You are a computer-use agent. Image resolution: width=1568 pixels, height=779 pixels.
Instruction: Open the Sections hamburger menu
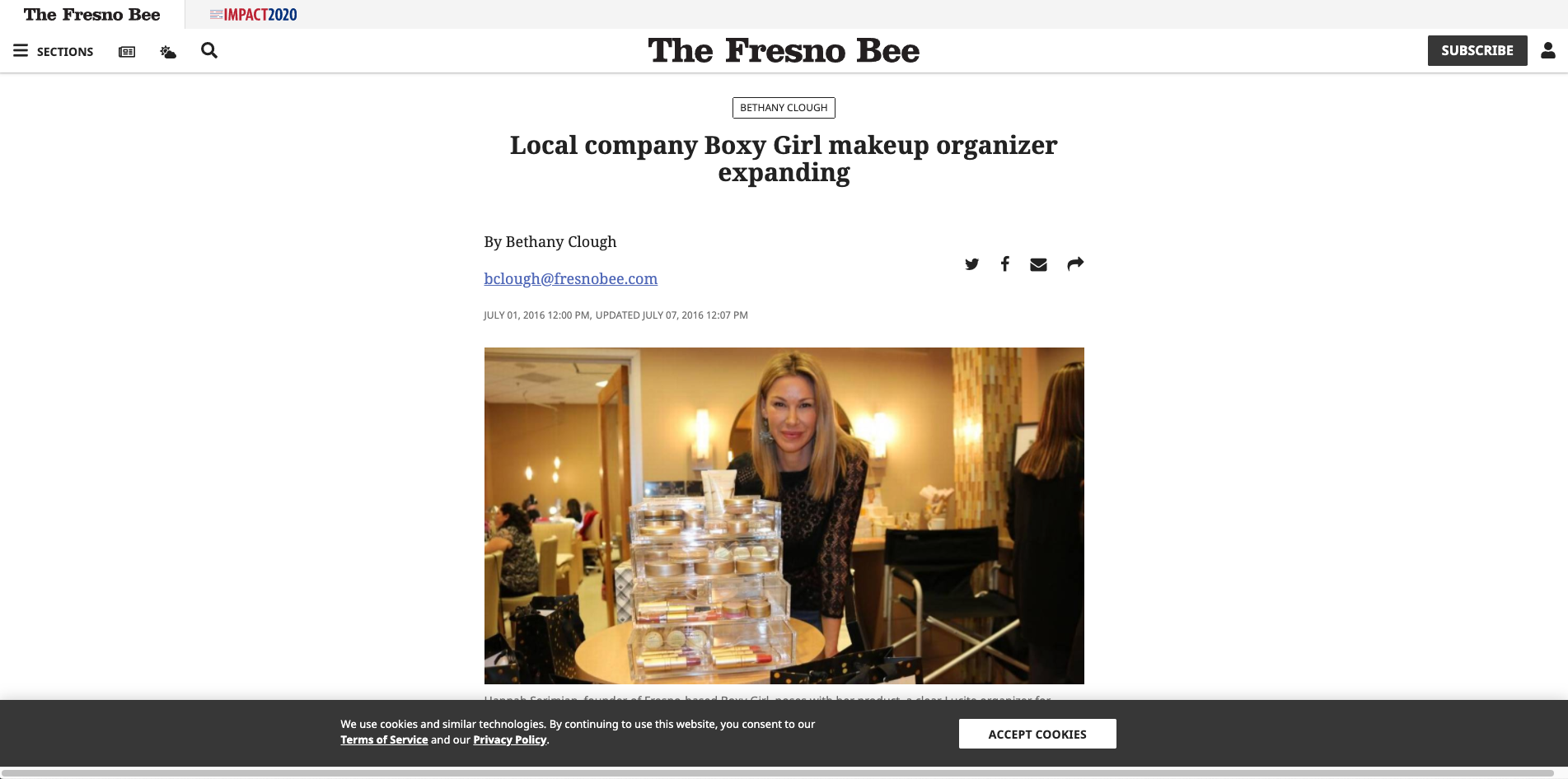pyautogui.click(x=53, y=51)
